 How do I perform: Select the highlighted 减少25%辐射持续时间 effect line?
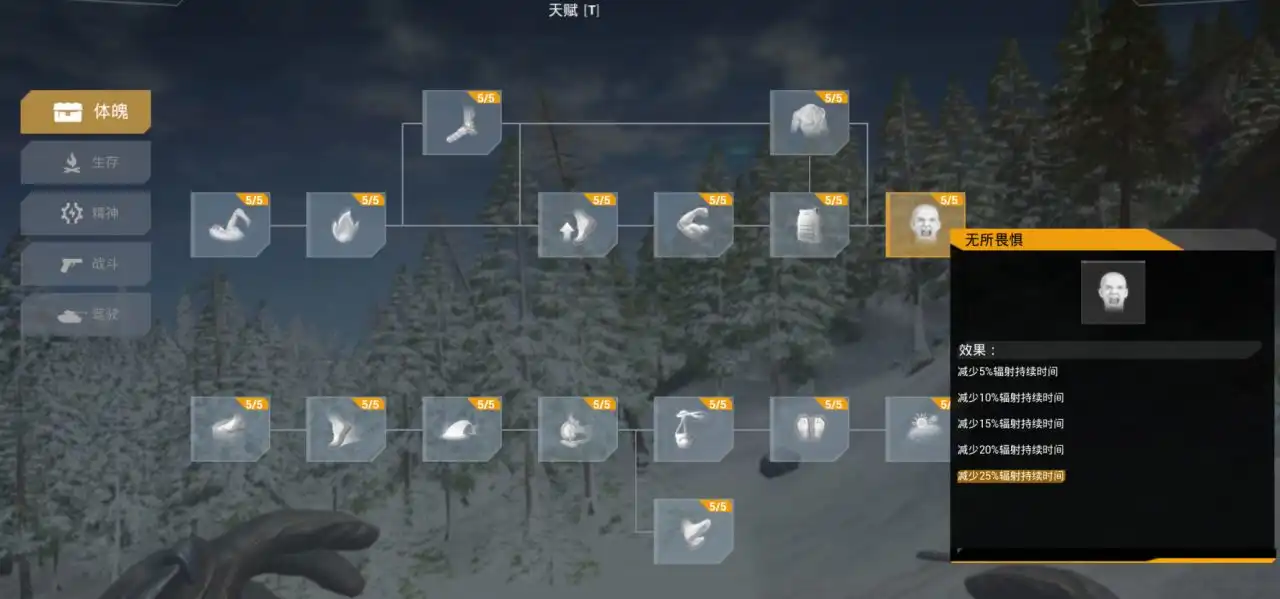pos(1011,476)
